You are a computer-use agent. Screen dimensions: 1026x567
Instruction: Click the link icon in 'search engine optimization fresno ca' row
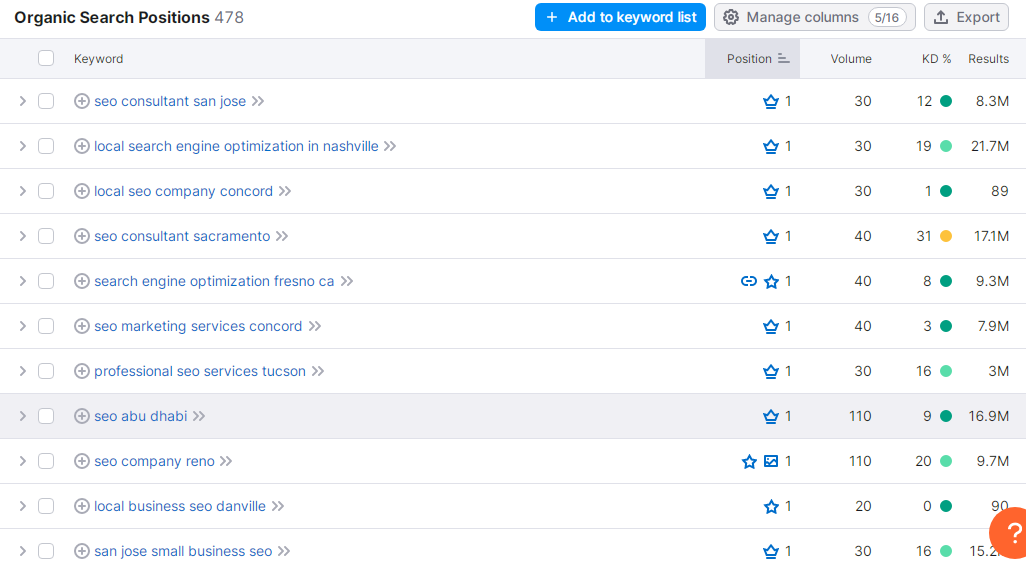(x=749, y=281)
